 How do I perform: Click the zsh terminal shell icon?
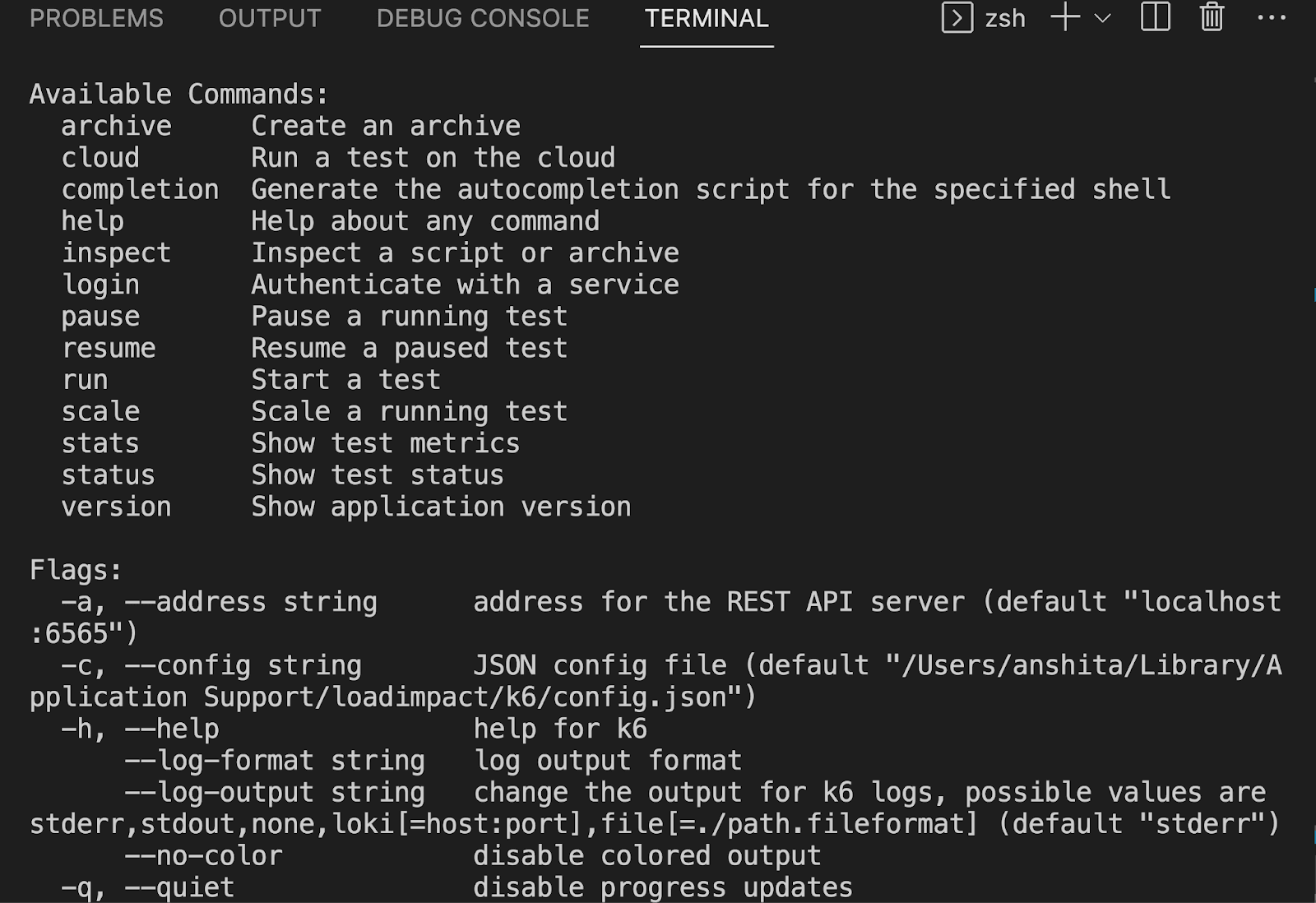tap(957, 17)
